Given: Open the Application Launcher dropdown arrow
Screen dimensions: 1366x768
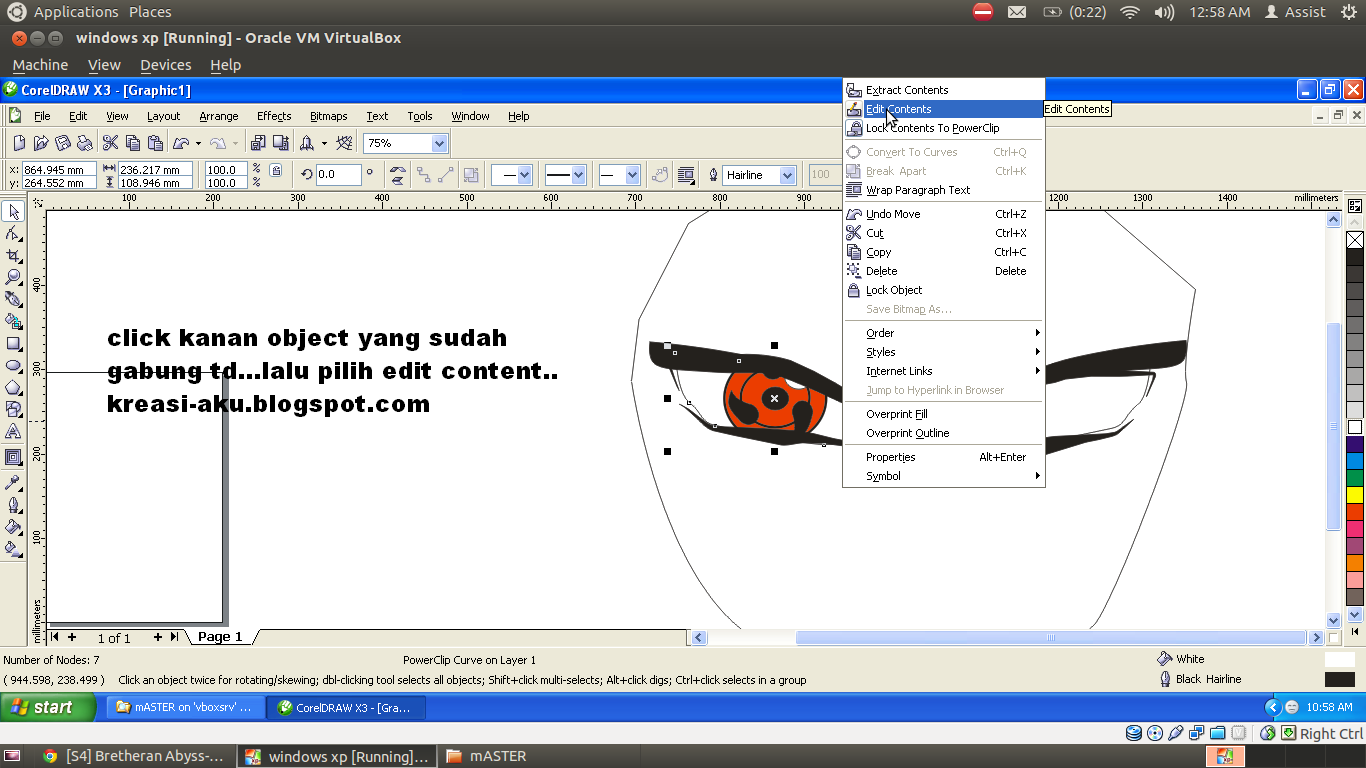Looking at the screenshot, I should (324, 143).
